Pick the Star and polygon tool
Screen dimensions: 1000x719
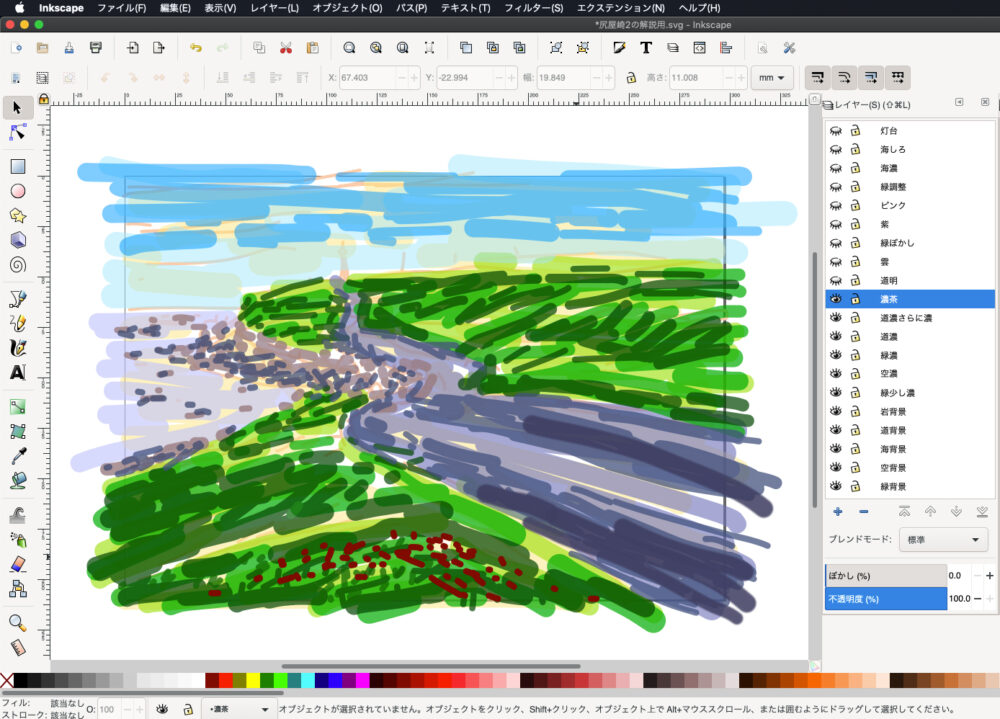[18, 216]
